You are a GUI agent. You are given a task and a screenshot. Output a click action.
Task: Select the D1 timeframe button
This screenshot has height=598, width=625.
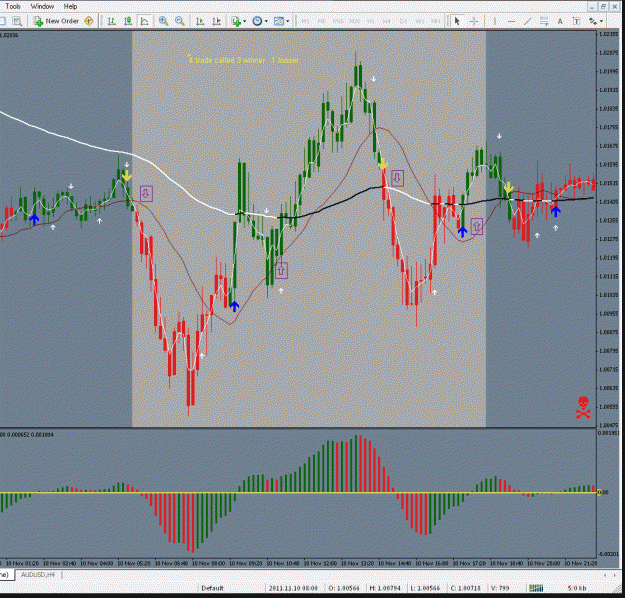(x=403, y=21)
